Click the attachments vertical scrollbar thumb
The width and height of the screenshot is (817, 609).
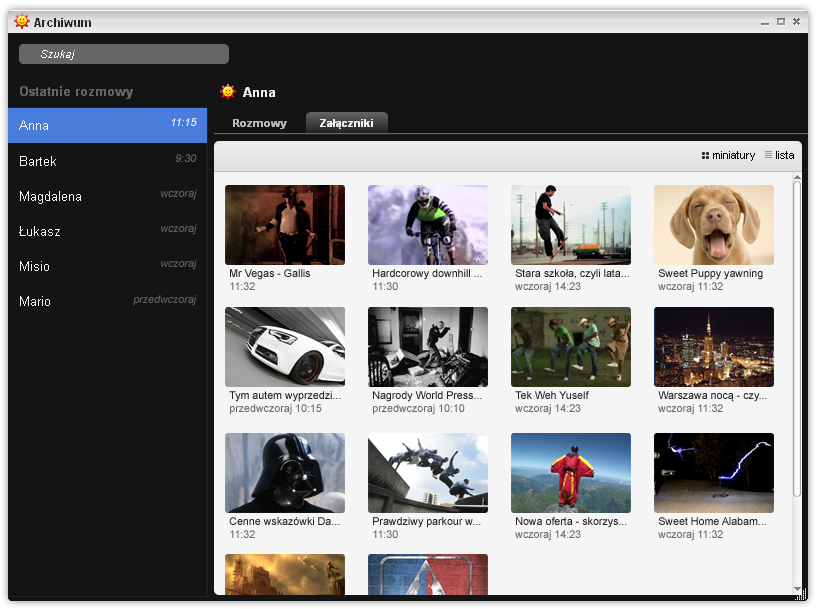pyautogui.click(x=797, y=339)
